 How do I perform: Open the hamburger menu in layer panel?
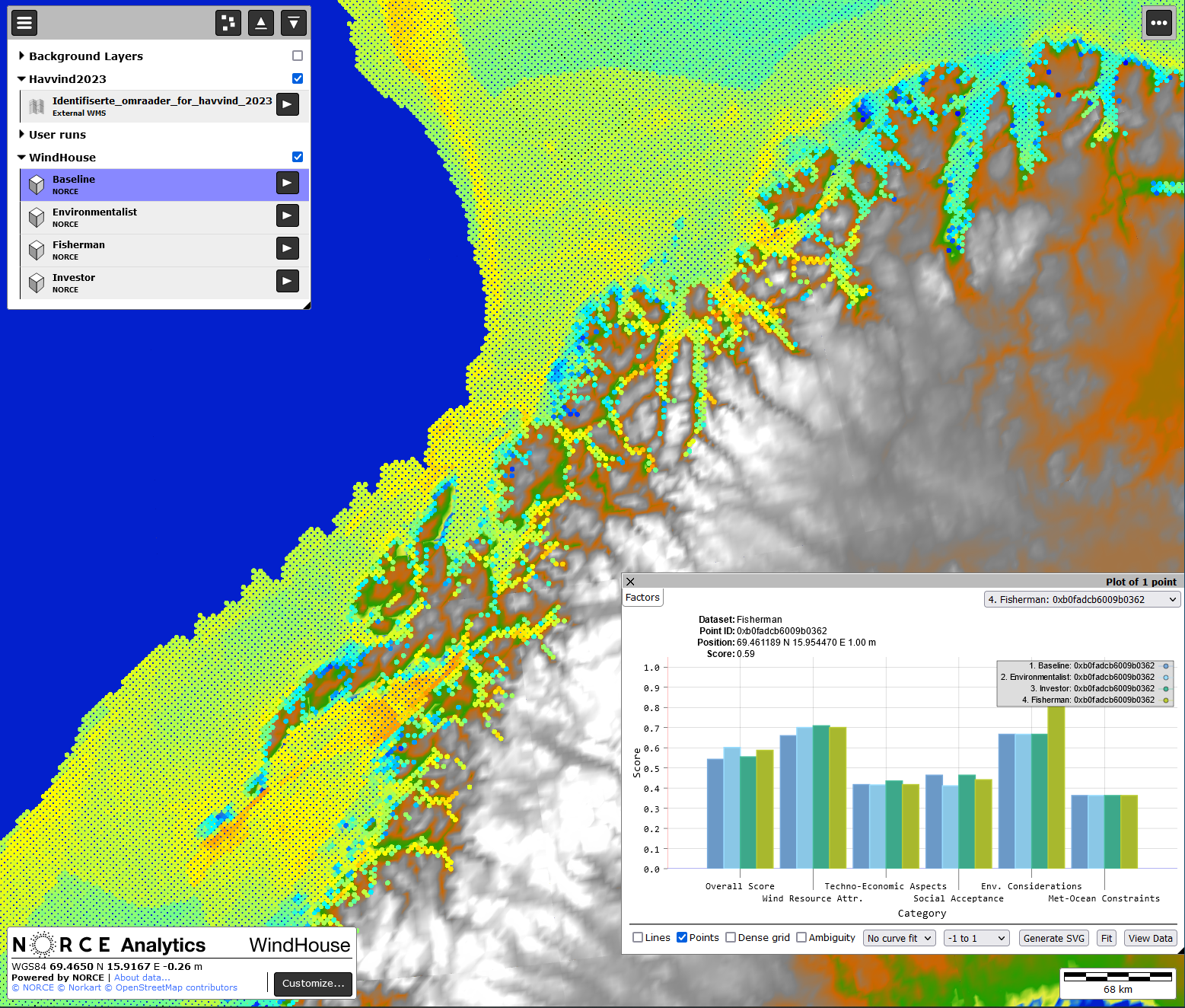(24, 23)
